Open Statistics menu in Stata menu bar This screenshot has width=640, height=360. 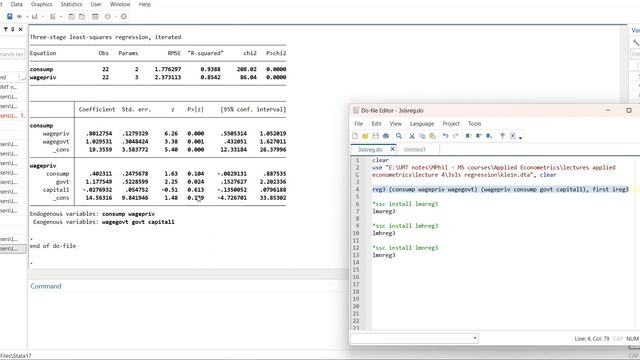tap(71, 4)
